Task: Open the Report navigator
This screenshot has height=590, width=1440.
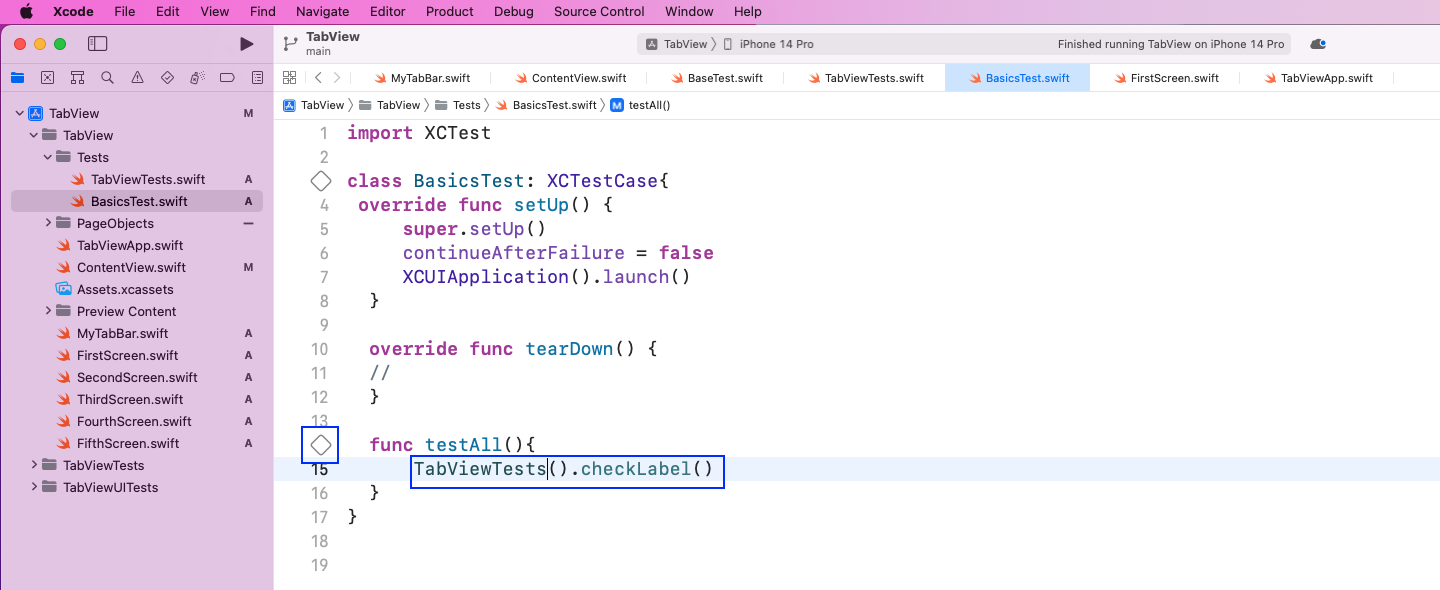Action: pyautogui.click(x=257, y=78)
